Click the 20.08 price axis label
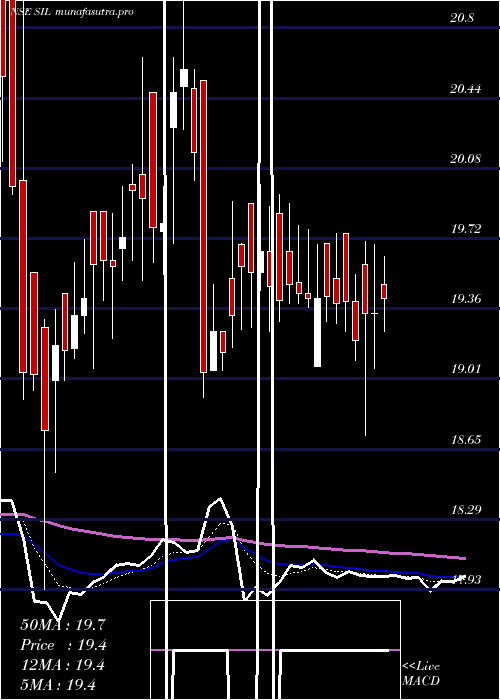The width and height of the screenshot is (500, 700). click(x=466, y=159)
